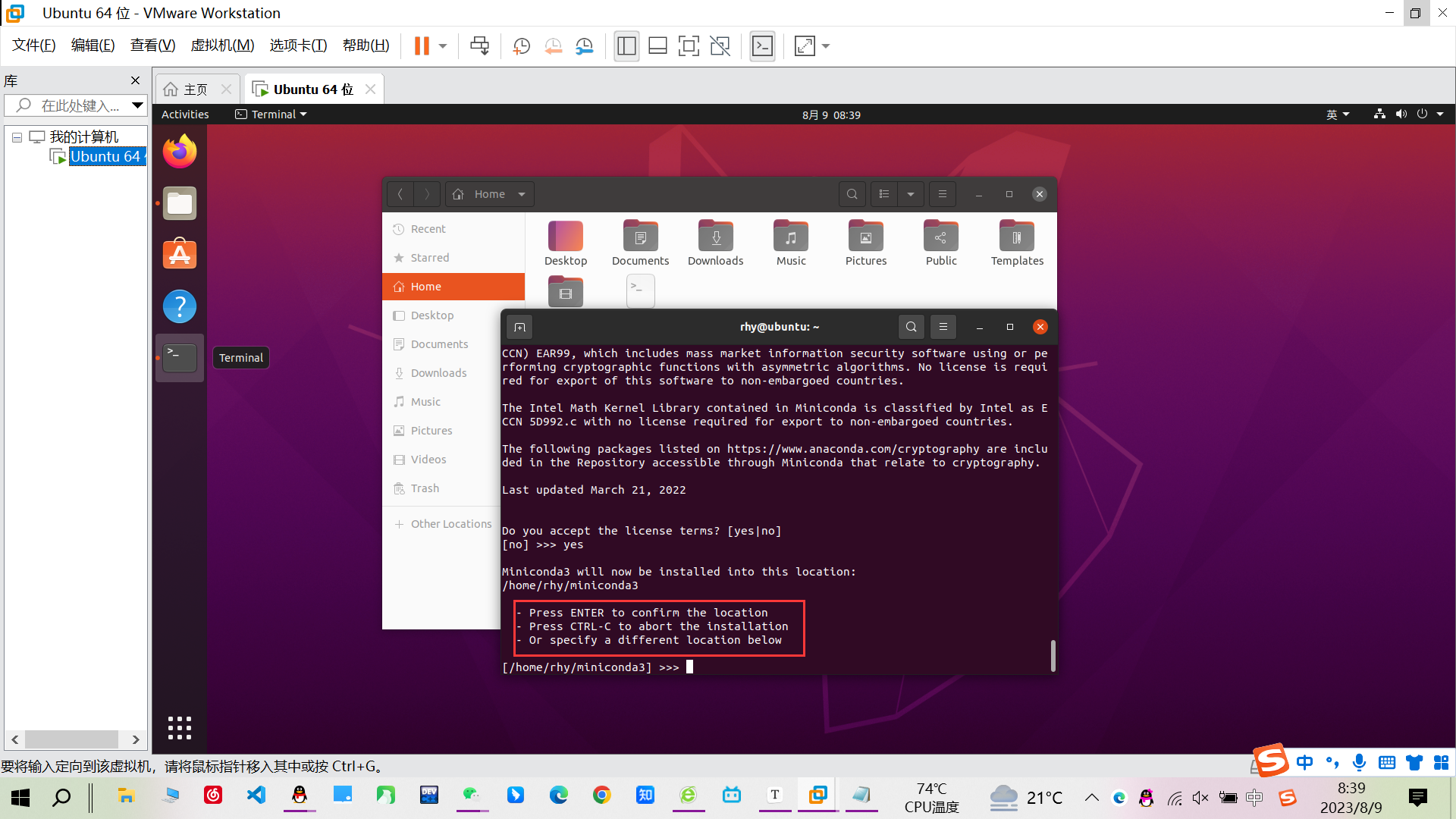Expand the Activities menu top-left
The height and width of the screenshot is (819, 1456).
tap(184, 114)
